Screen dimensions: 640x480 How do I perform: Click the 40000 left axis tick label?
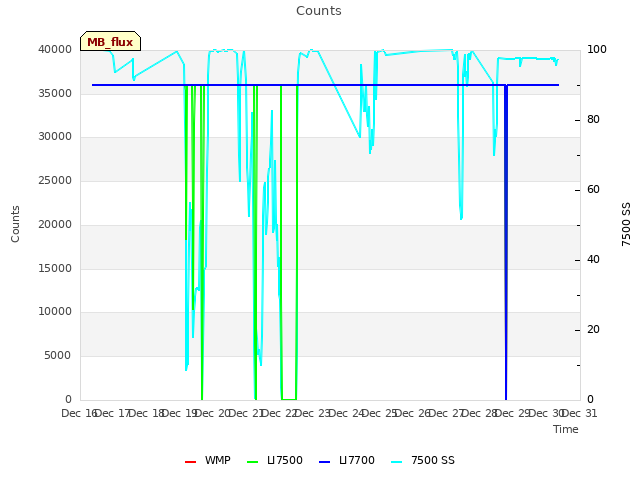click(55, 49)
